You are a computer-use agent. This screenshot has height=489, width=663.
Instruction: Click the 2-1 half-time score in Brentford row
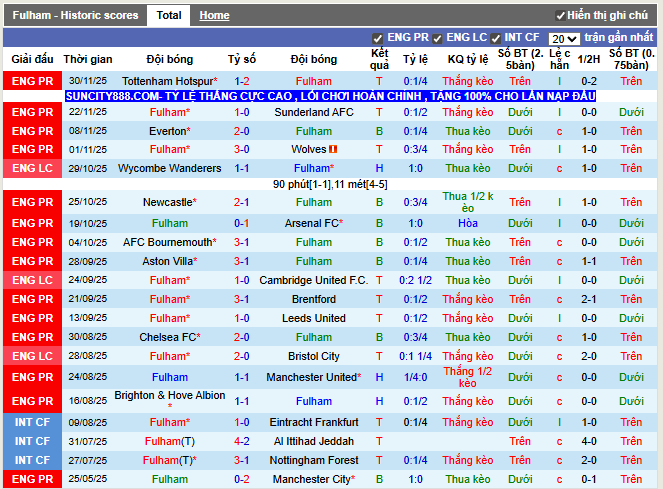(x=589, y=299)
